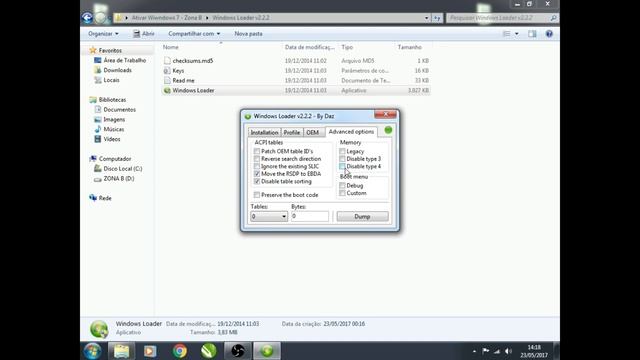
Task: Open the Windows Start button
Action: click(93, 351)
